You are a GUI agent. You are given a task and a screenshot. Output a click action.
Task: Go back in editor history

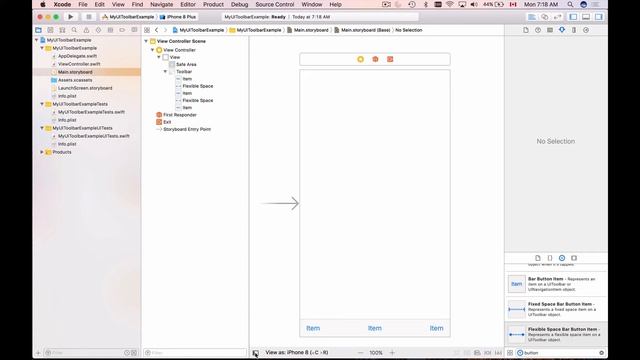(156, 30)
